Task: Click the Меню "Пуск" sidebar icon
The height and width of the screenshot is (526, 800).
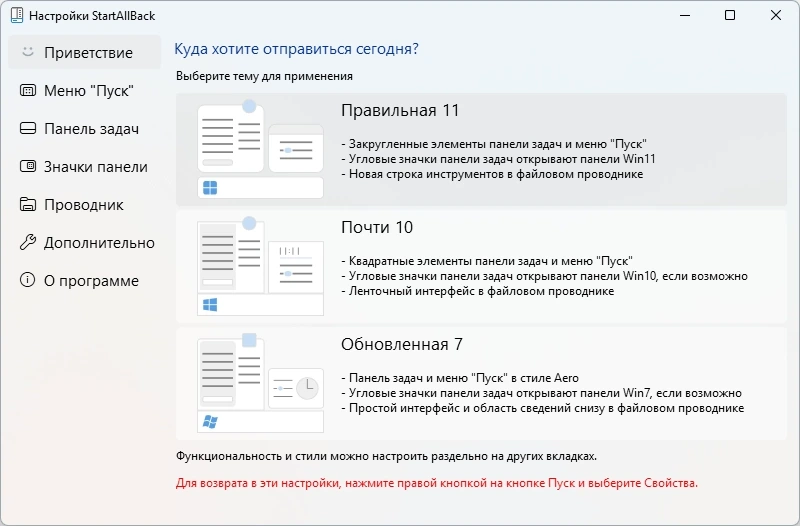Action: [28, 90]
